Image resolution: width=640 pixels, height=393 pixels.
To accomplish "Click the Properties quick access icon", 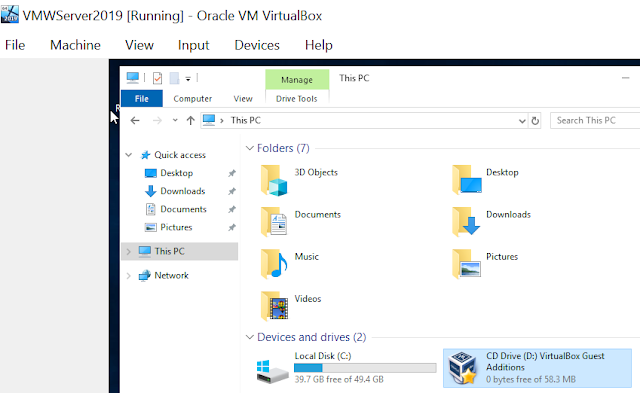I will coord(157,78).
